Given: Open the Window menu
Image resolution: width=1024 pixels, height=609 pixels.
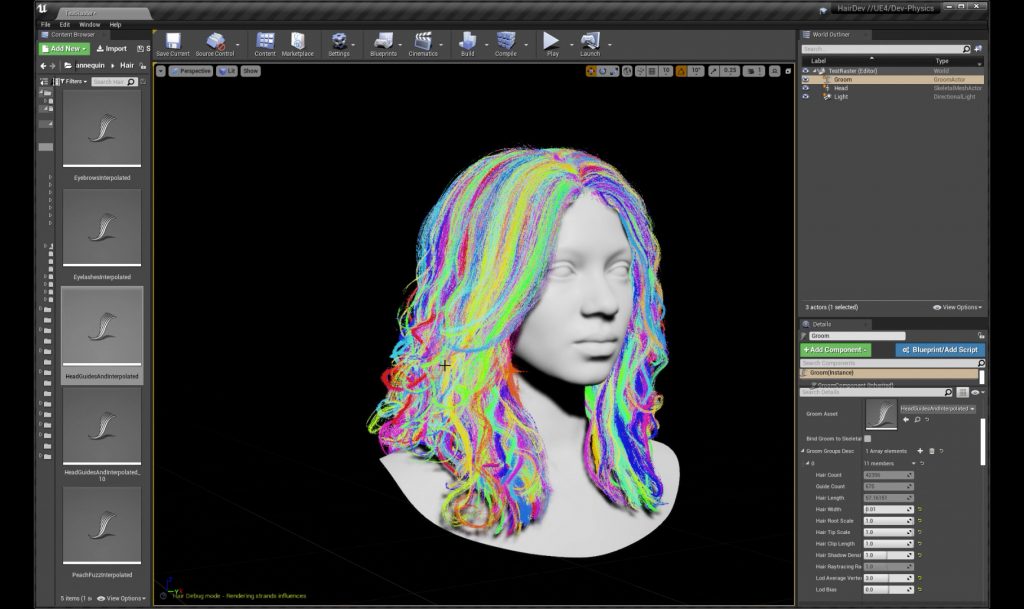Looking at the screenshot, I should click(89, 24).
